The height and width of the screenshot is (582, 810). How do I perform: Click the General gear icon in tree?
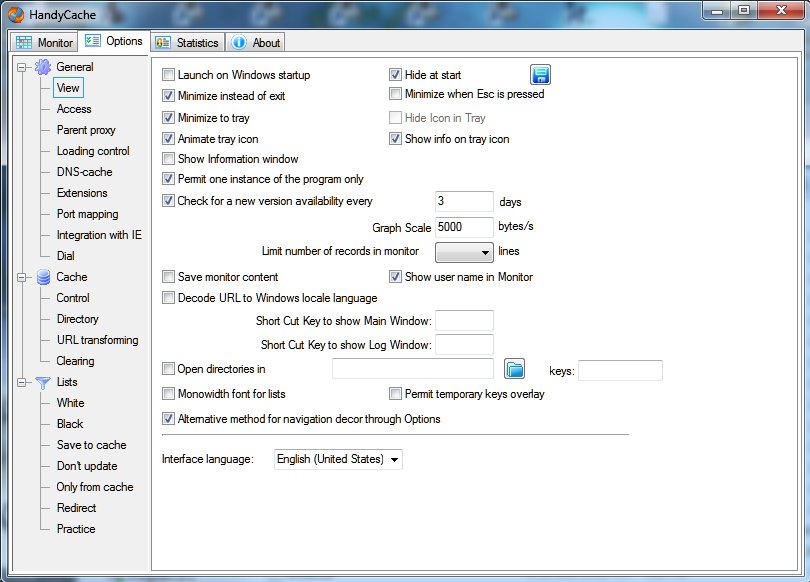(x=43, y=67)
